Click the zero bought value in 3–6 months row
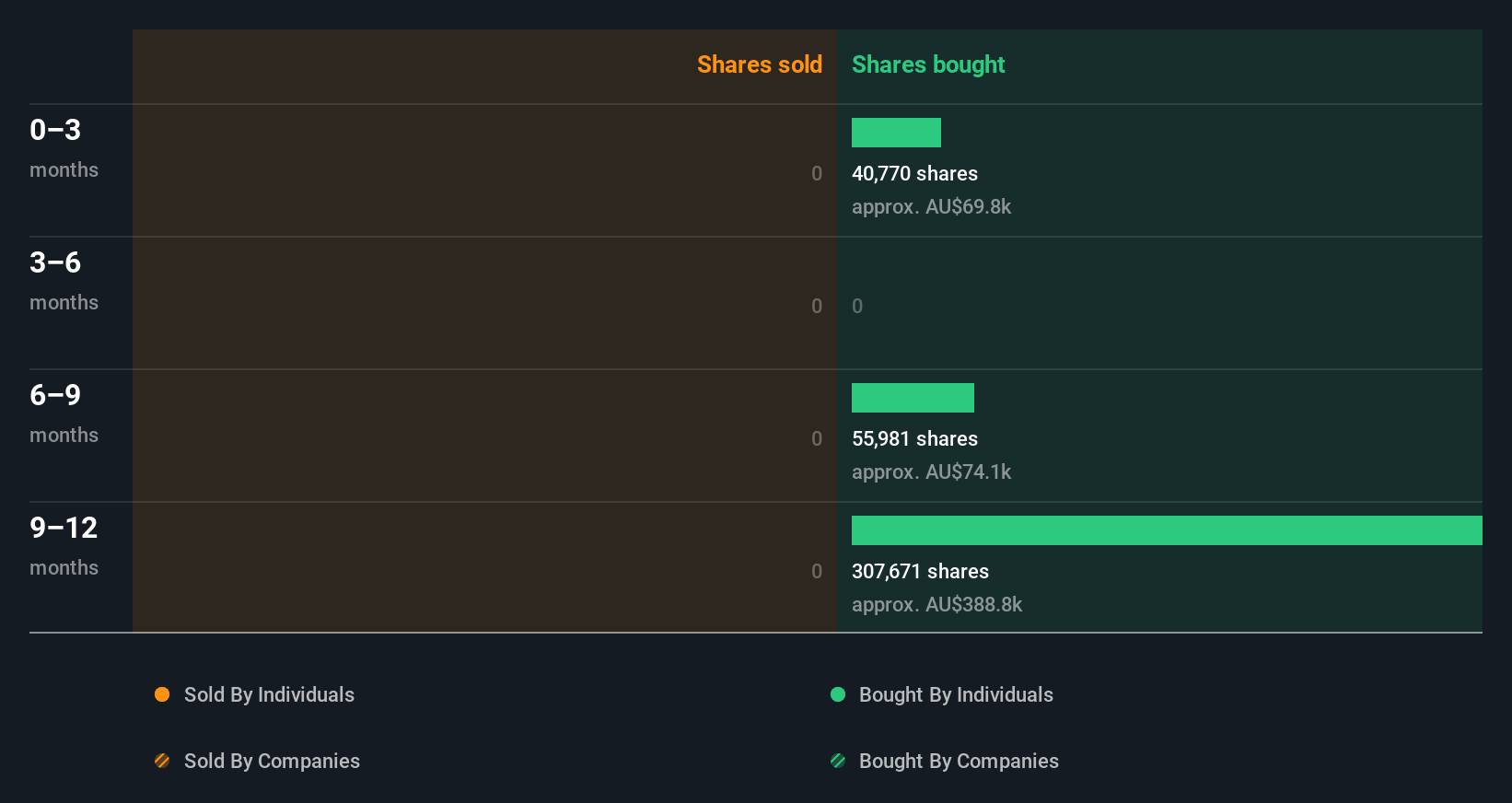 click(857, 306)
